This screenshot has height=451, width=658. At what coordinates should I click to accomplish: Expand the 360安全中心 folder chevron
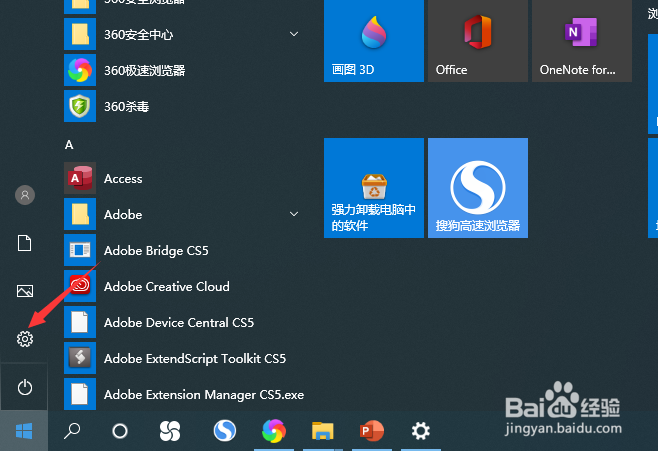pos(294,34)
